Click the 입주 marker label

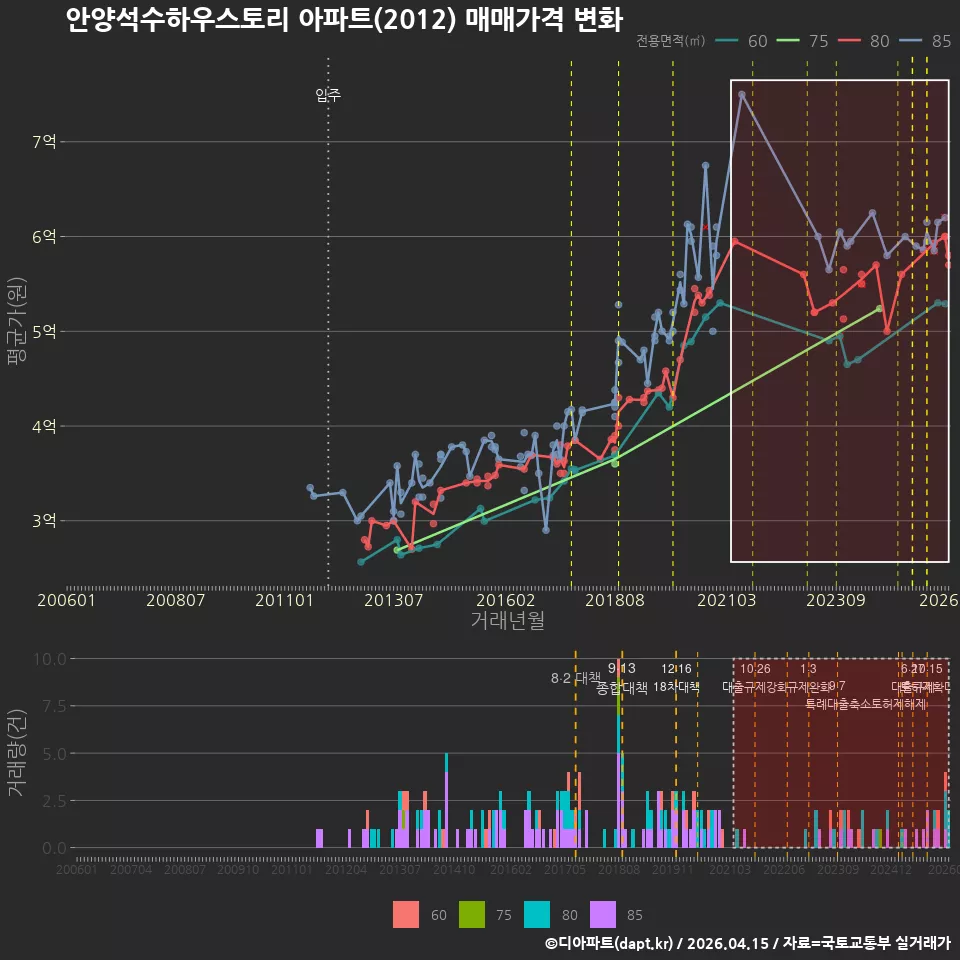(x=328, y=95)
